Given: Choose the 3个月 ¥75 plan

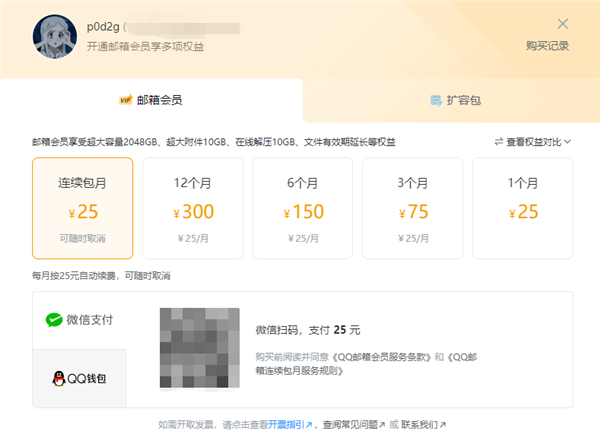Looking at the screenshot, I should pos(412,208).
